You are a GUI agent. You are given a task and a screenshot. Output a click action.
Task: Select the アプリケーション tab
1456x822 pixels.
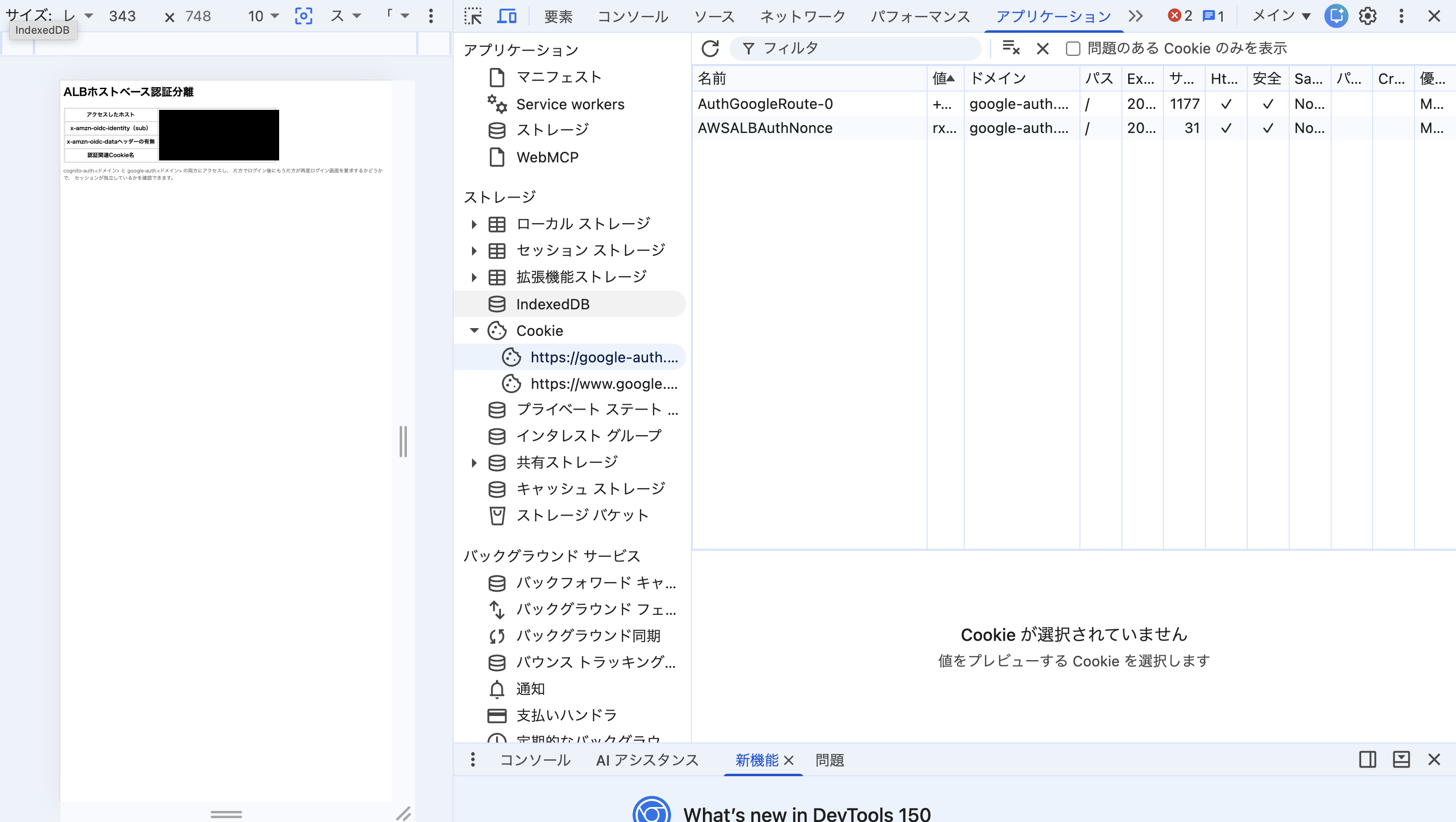point(1053,16)
